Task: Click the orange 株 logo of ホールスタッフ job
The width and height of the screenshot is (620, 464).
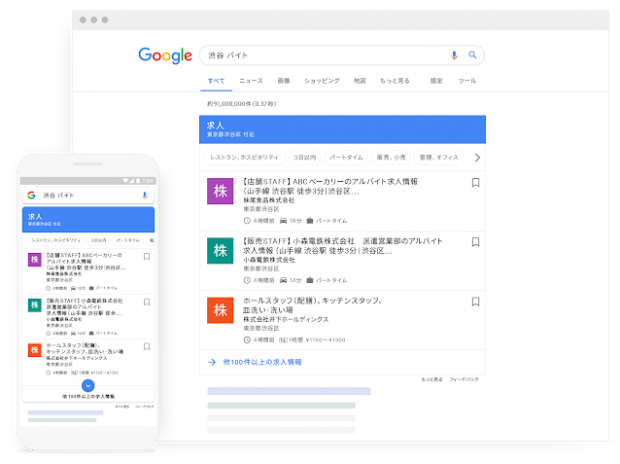Action: click(x=220, y=310)
